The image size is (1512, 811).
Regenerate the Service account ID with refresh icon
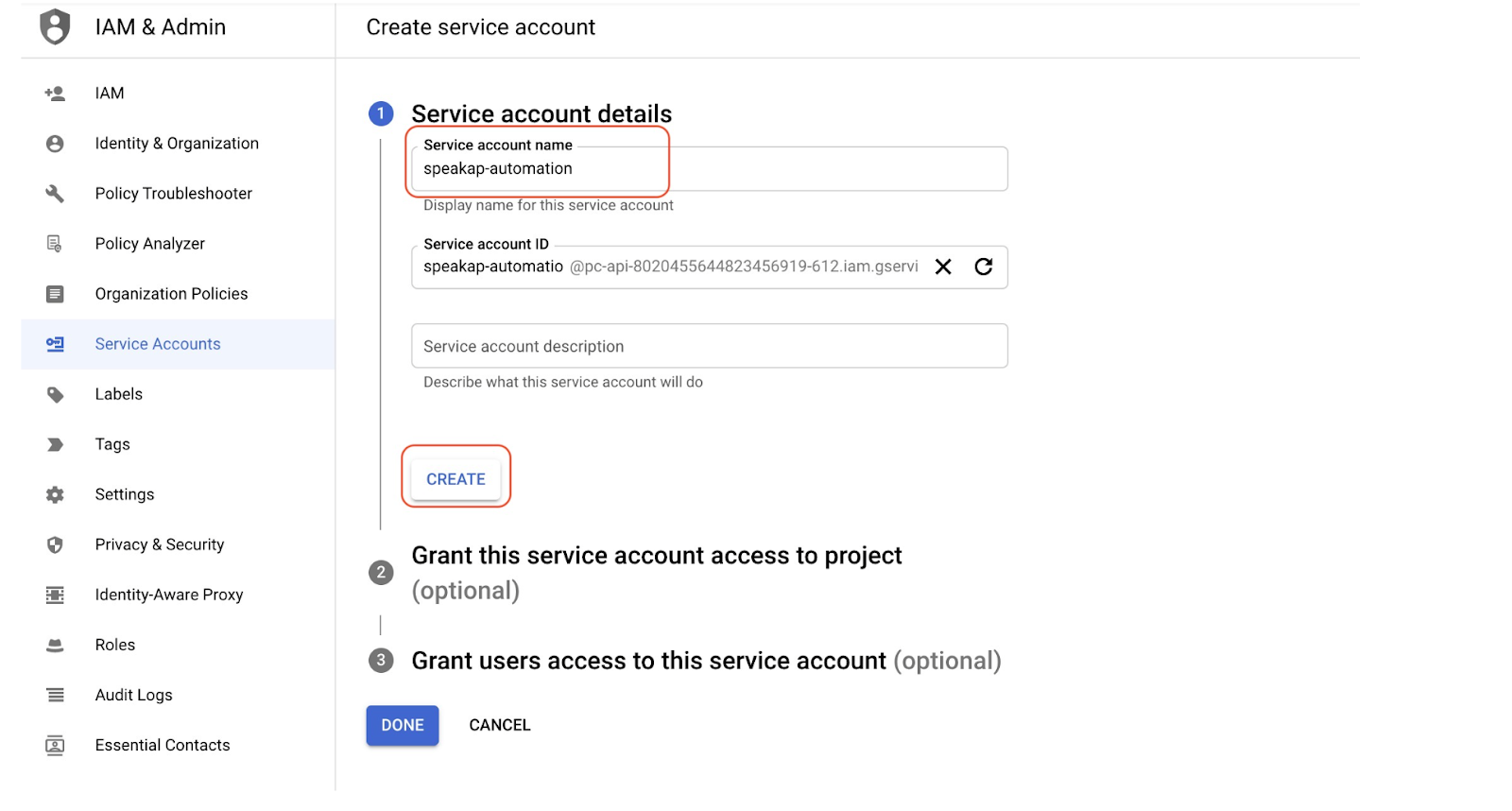point(984,267)
